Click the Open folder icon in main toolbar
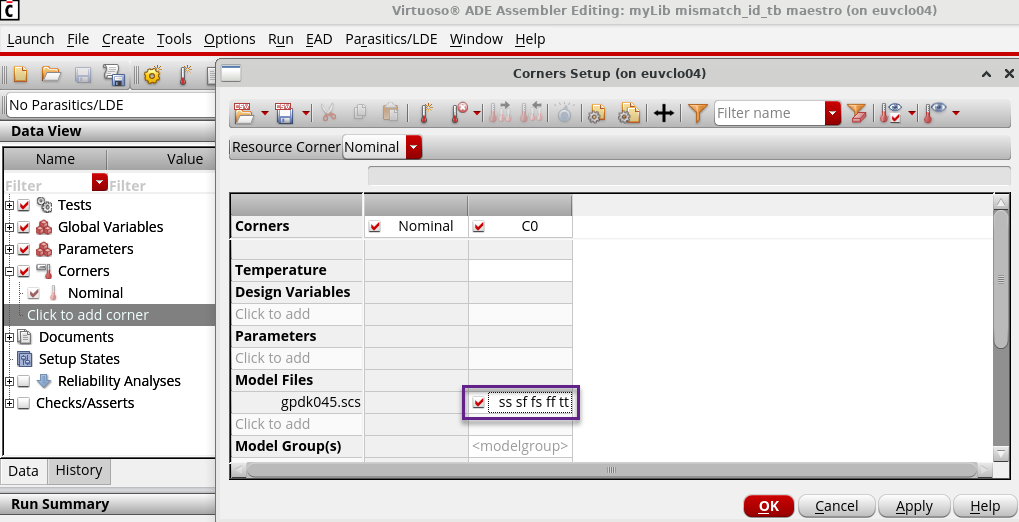 51,73
